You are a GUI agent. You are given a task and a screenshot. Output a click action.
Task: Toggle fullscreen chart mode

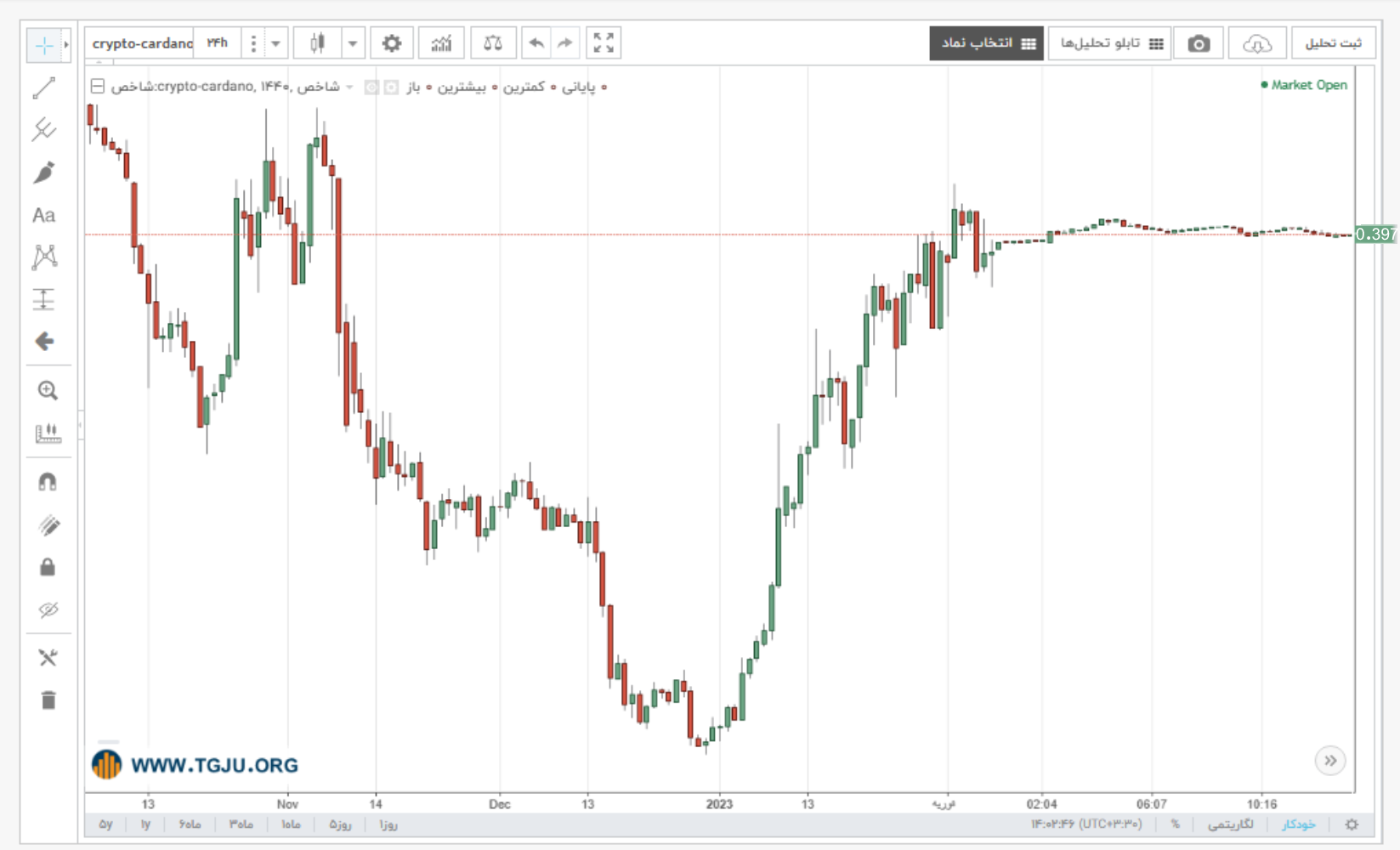click(604, 43)
